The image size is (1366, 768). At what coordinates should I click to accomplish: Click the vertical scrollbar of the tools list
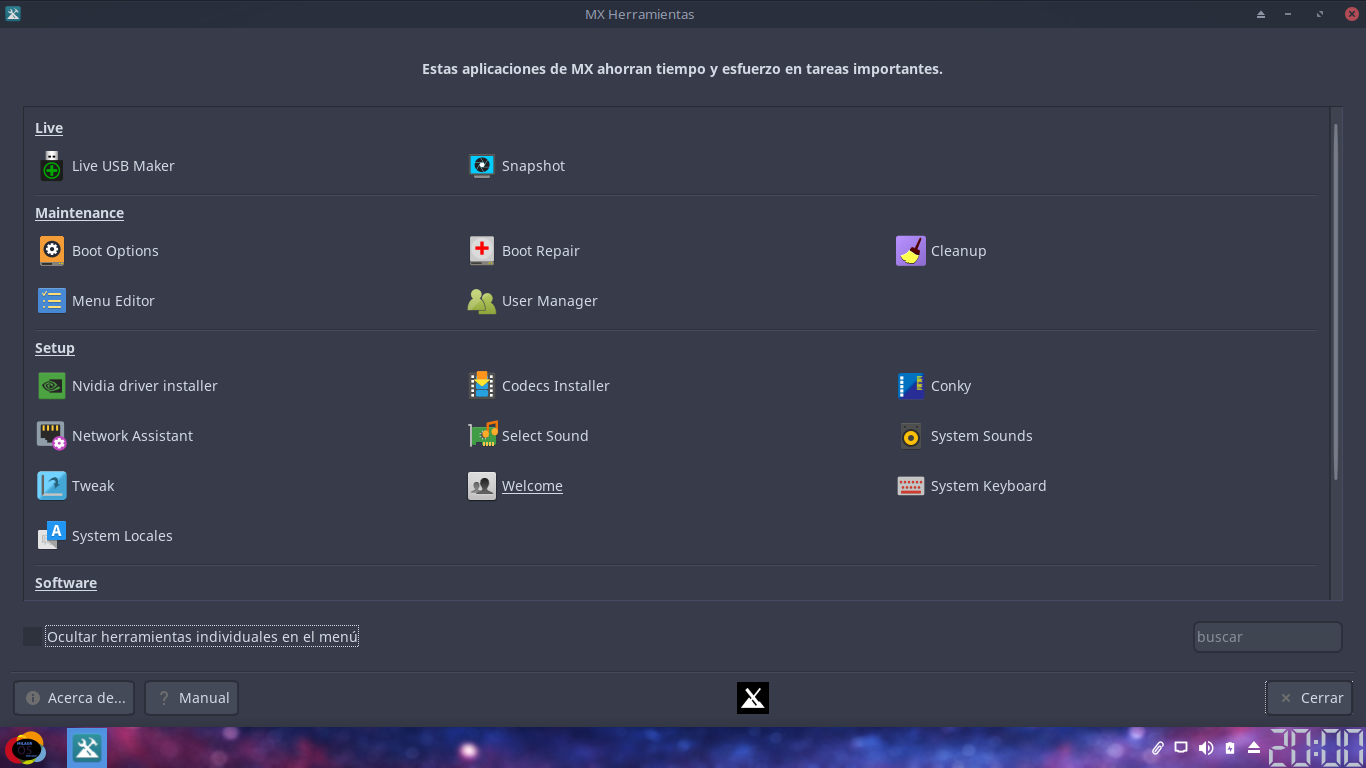[x=1336, y=300]
